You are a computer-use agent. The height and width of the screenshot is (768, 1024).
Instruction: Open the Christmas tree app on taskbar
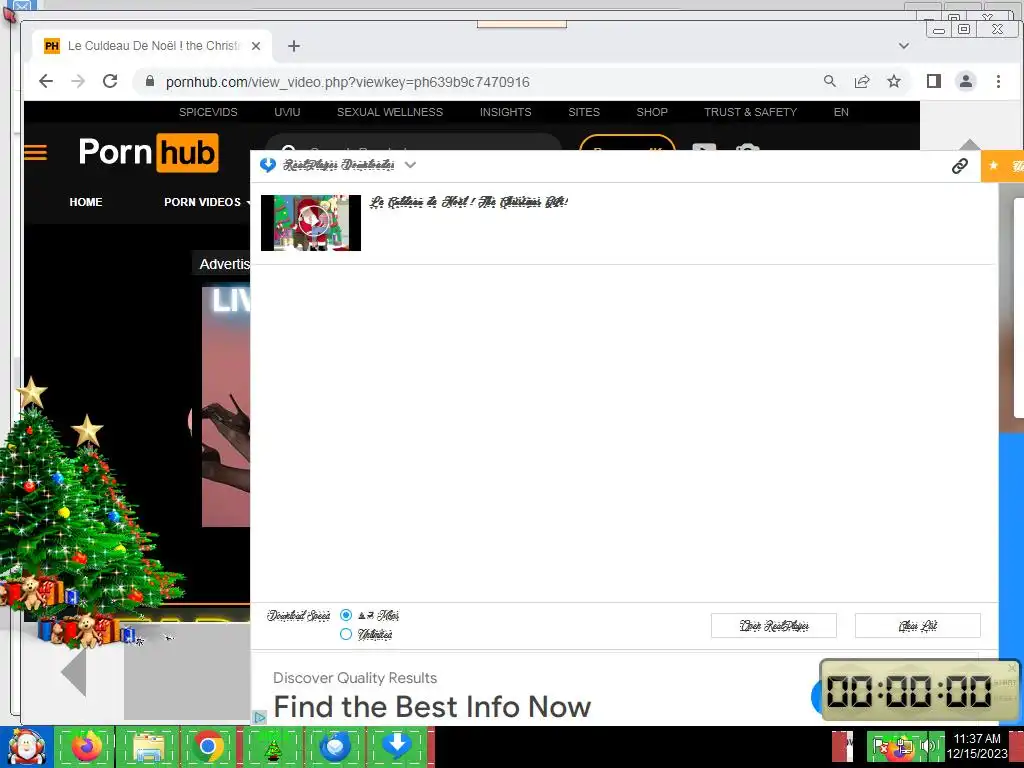(273, 747)
